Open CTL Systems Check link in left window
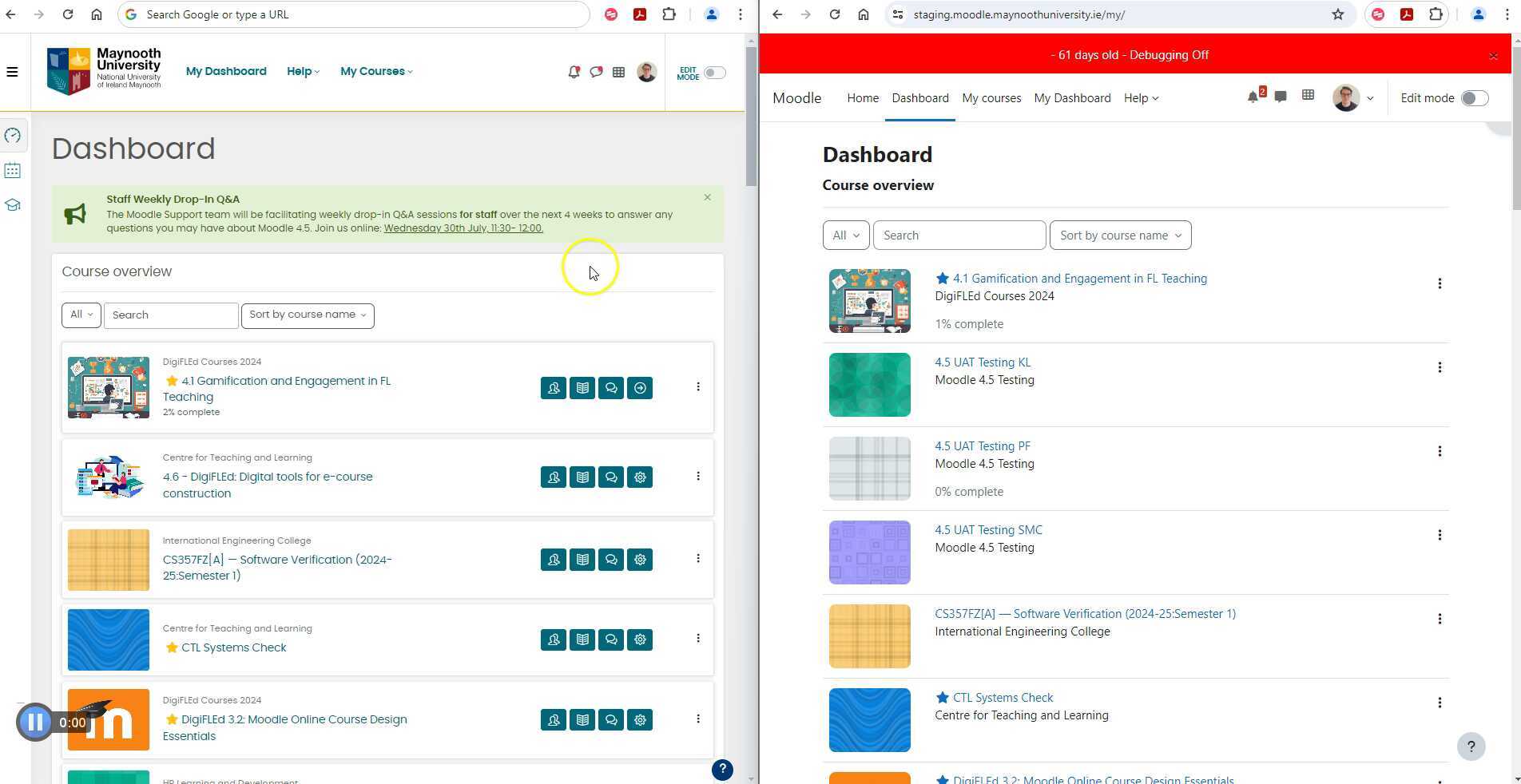 [x=233, y=647]
